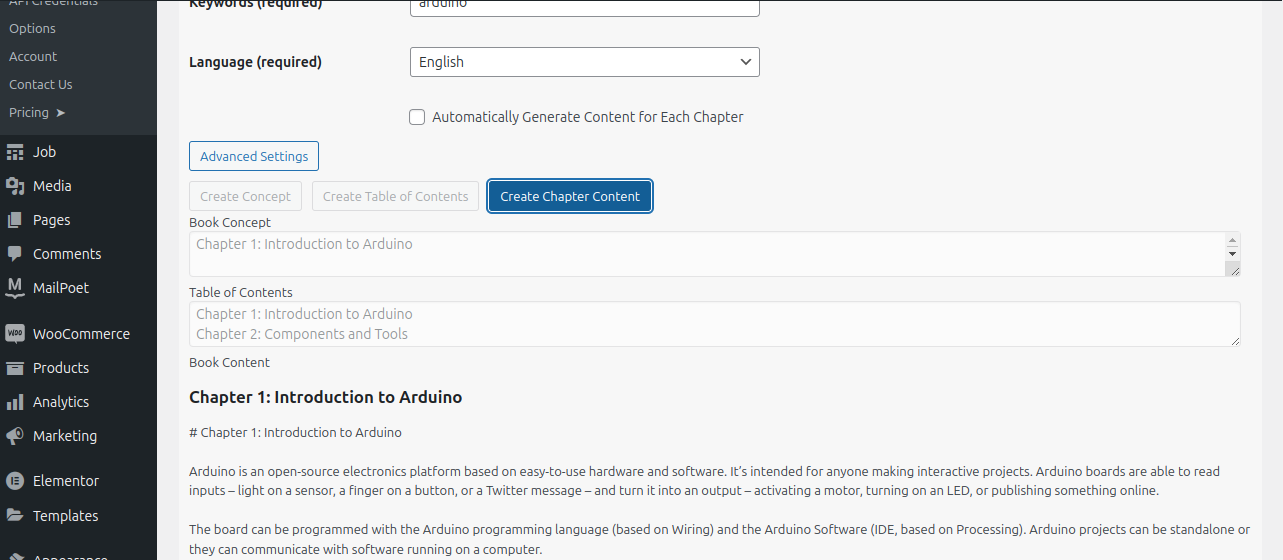Open the Language dropdown showing English

point(584,62)
